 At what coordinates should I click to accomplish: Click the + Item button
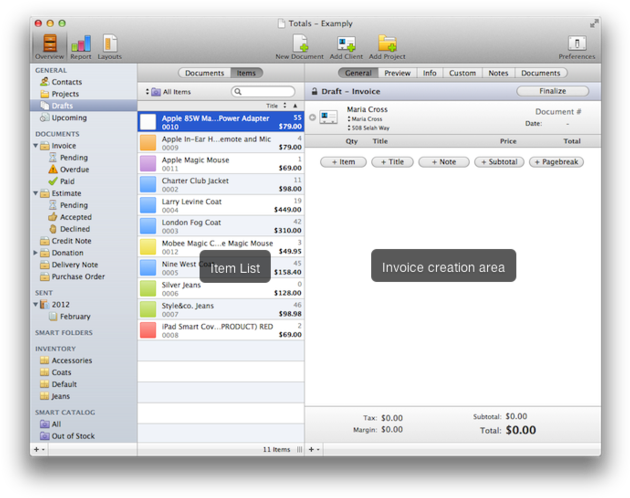[x=343, y=162]
